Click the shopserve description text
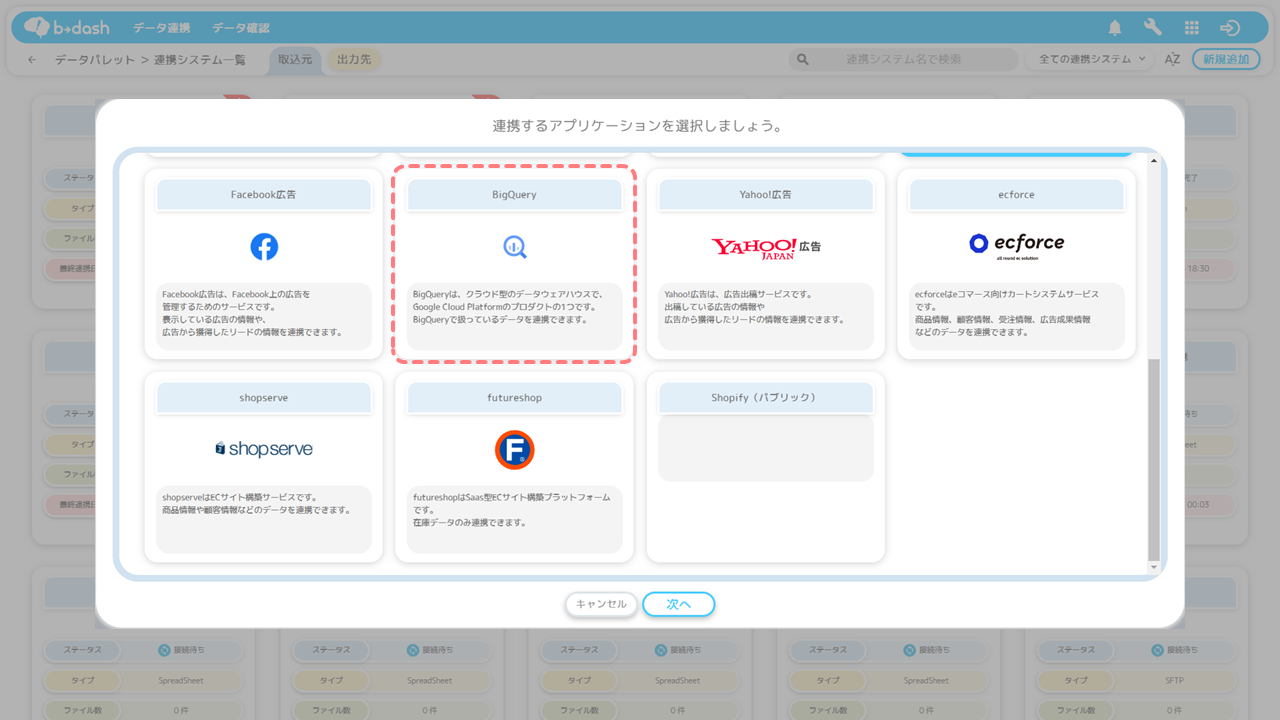This screenshot has height=720, width=1280. [x=256, y=503]
